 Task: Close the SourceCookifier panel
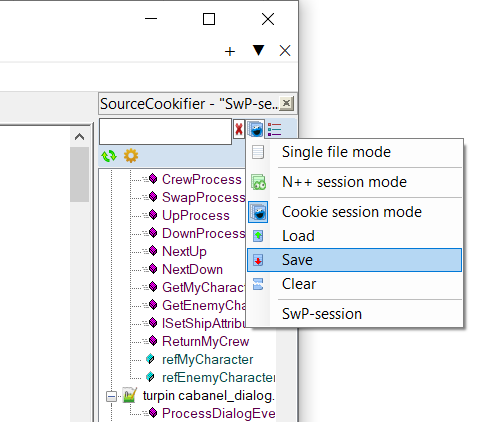coord(286,103)
